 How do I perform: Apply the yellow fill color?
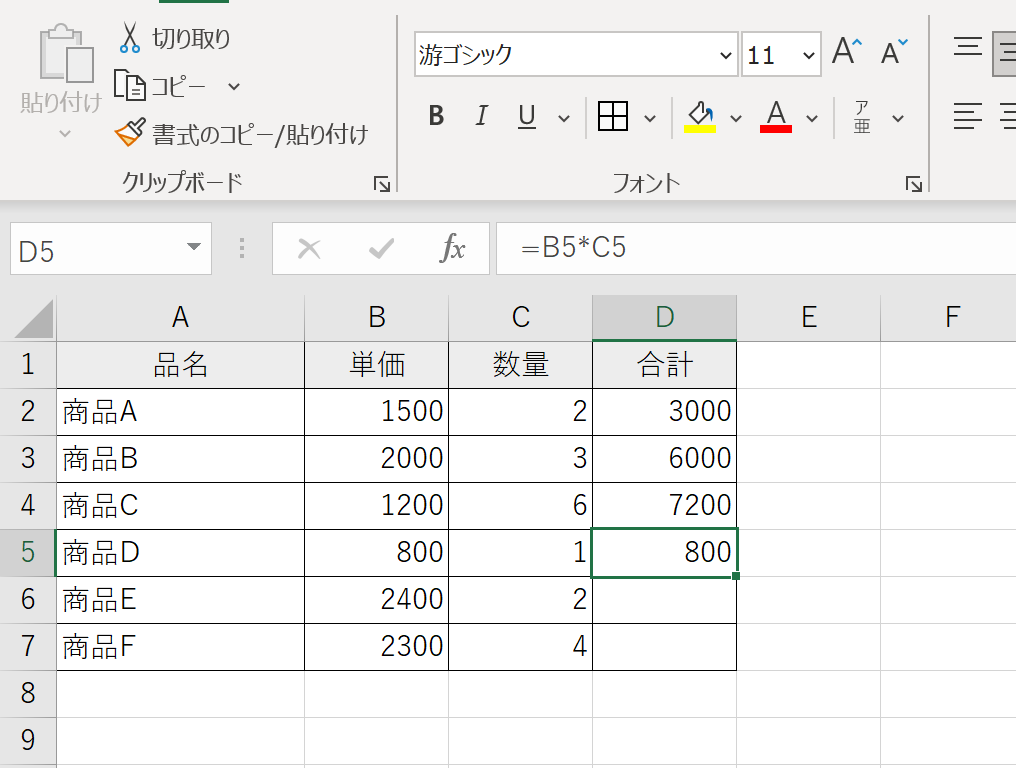[x=699, y=117]
